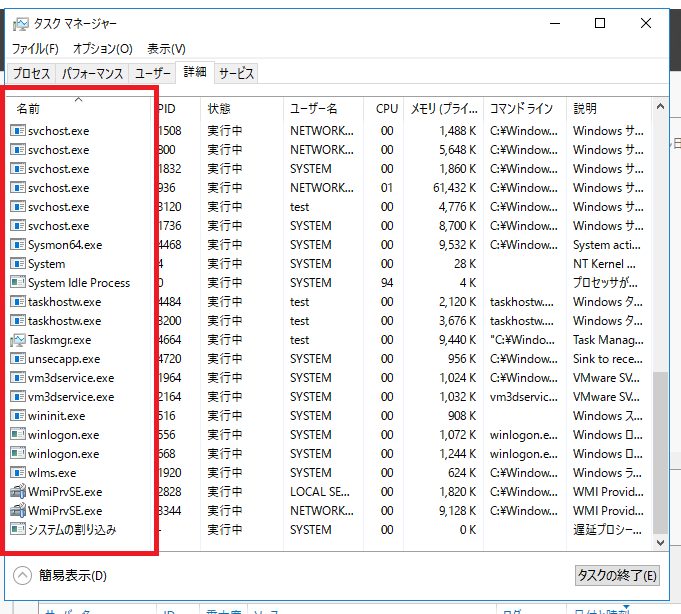Switch to the ユーザー tab

152,73
